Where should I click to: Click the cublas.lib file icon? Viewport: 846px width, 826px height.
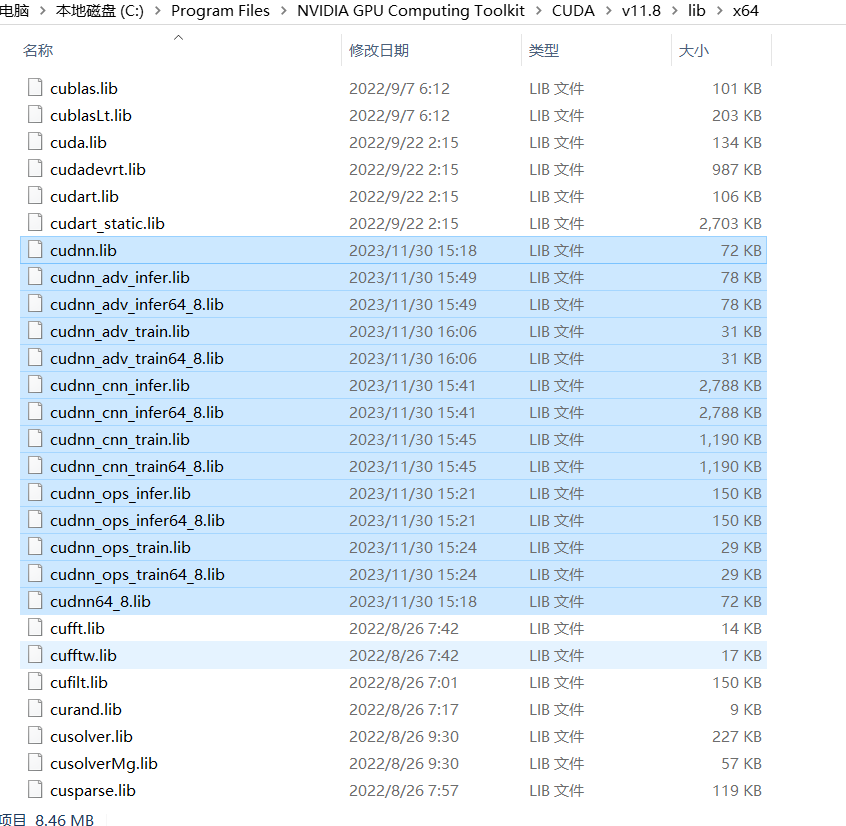pyautogui.click(x=35, y=88)
